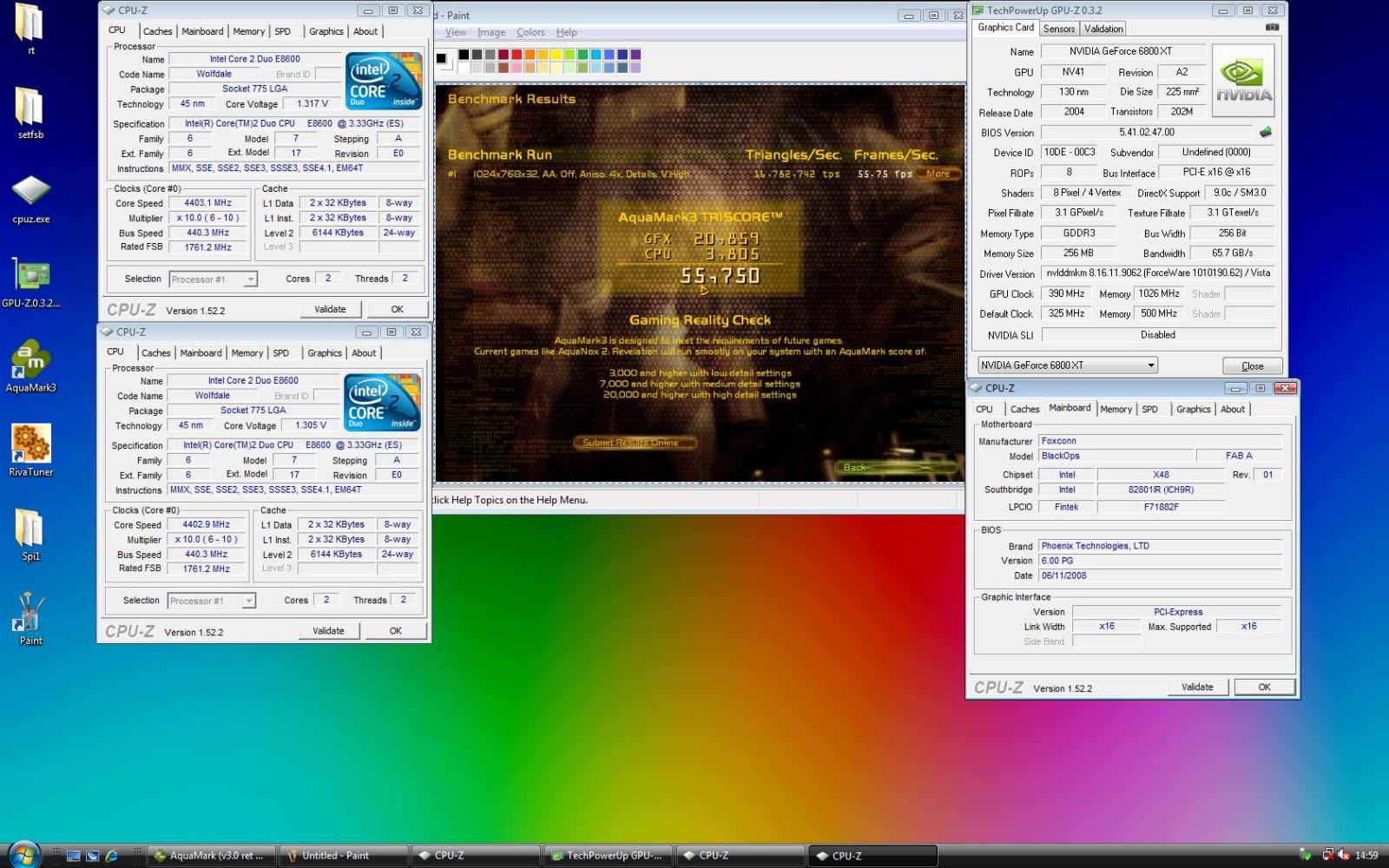The height and width of the screenshot is (868, 1389).
Task: Launch Internet Explorer from quick launch
Action: (111, 856)
